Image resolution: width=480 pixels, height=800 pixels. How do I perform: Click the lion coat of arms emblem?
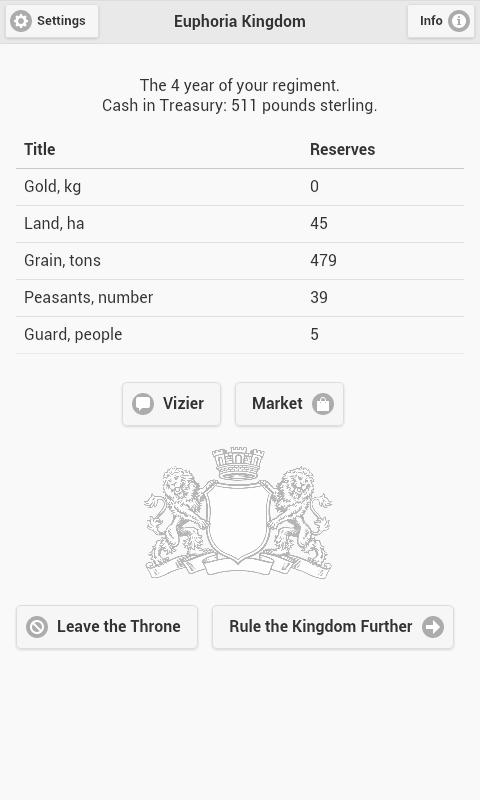click(238, 513)
